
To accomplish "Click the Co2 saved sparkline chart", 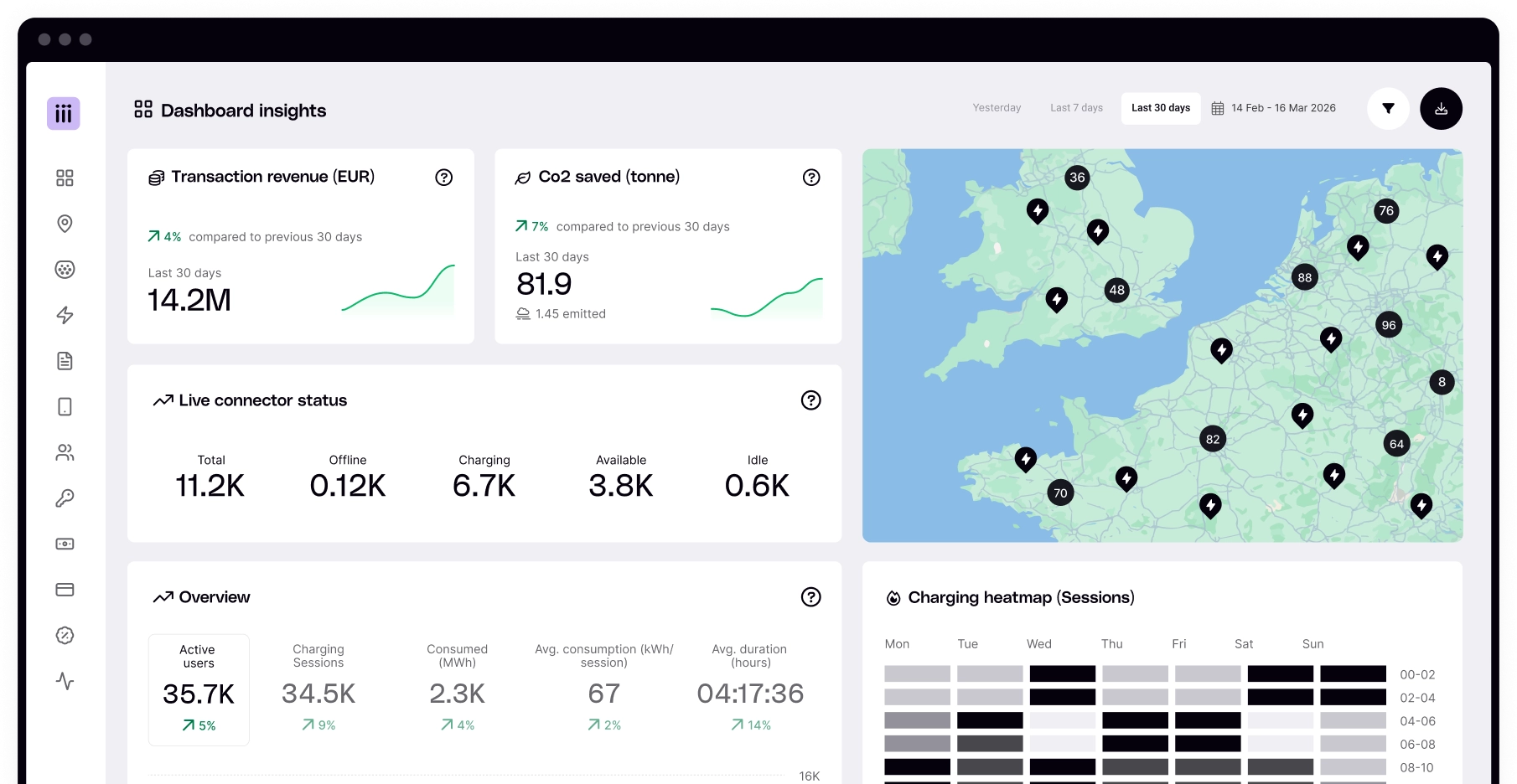I will tap(767, 298).
